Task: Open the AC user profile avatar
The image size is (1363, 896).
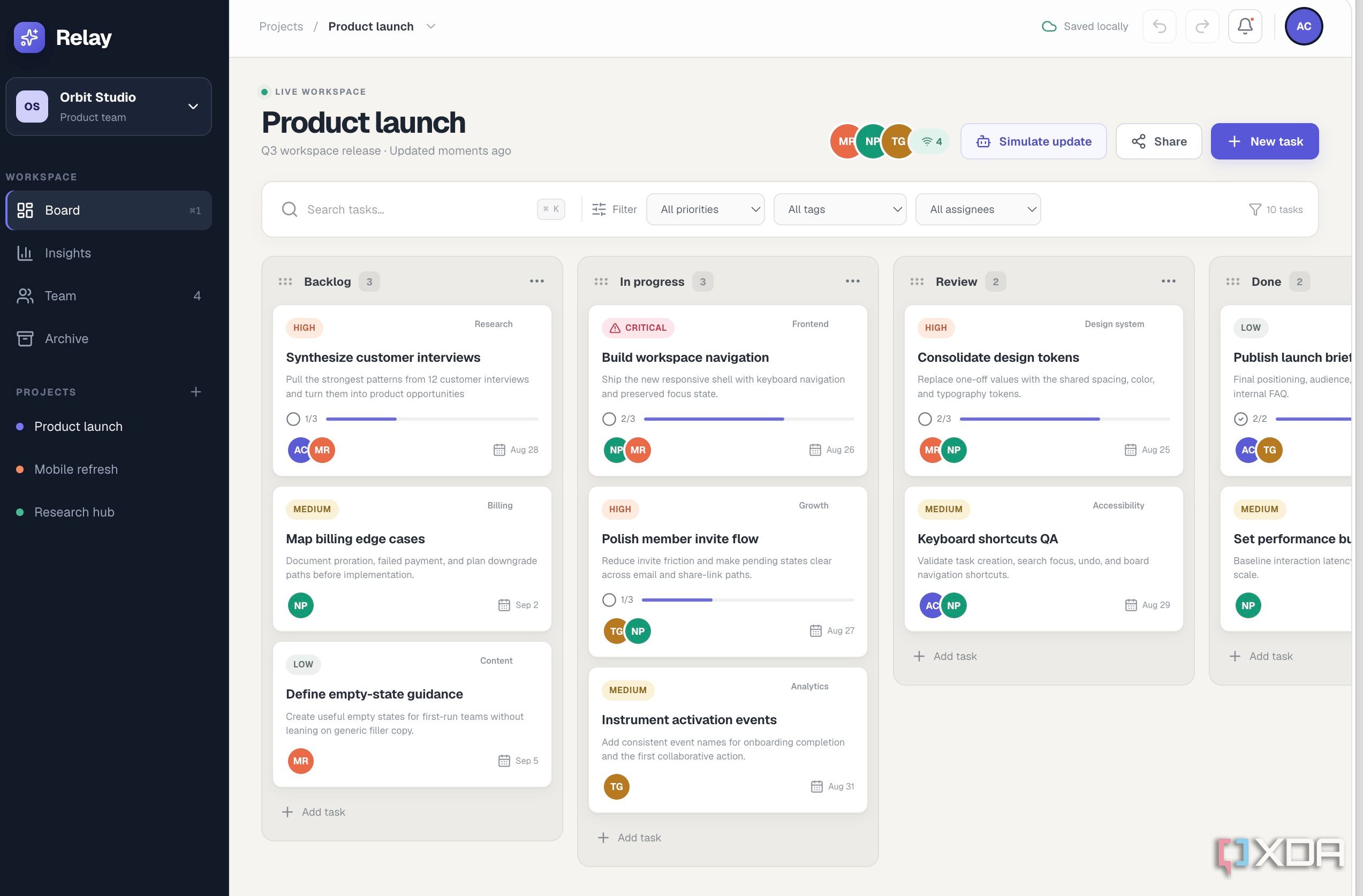Action: [x=1304, y=26]
